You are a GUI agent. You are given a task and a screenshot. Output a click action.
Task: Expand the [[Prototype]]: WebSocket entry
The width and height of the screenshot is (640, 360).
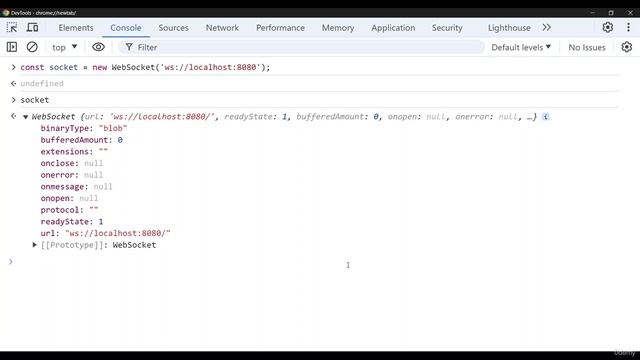tap(35, 245)
